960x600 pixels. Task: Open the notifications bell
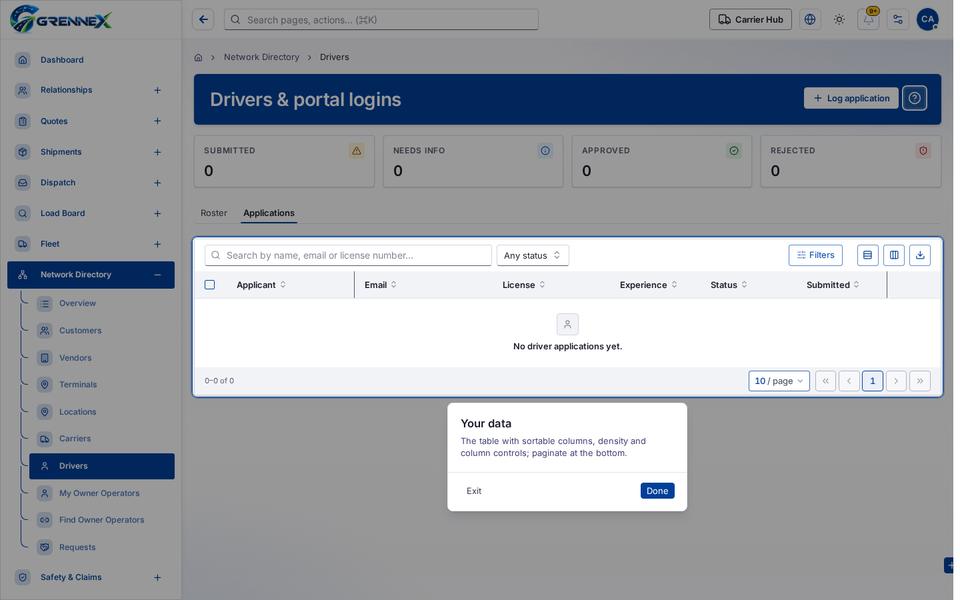[868, 20]
